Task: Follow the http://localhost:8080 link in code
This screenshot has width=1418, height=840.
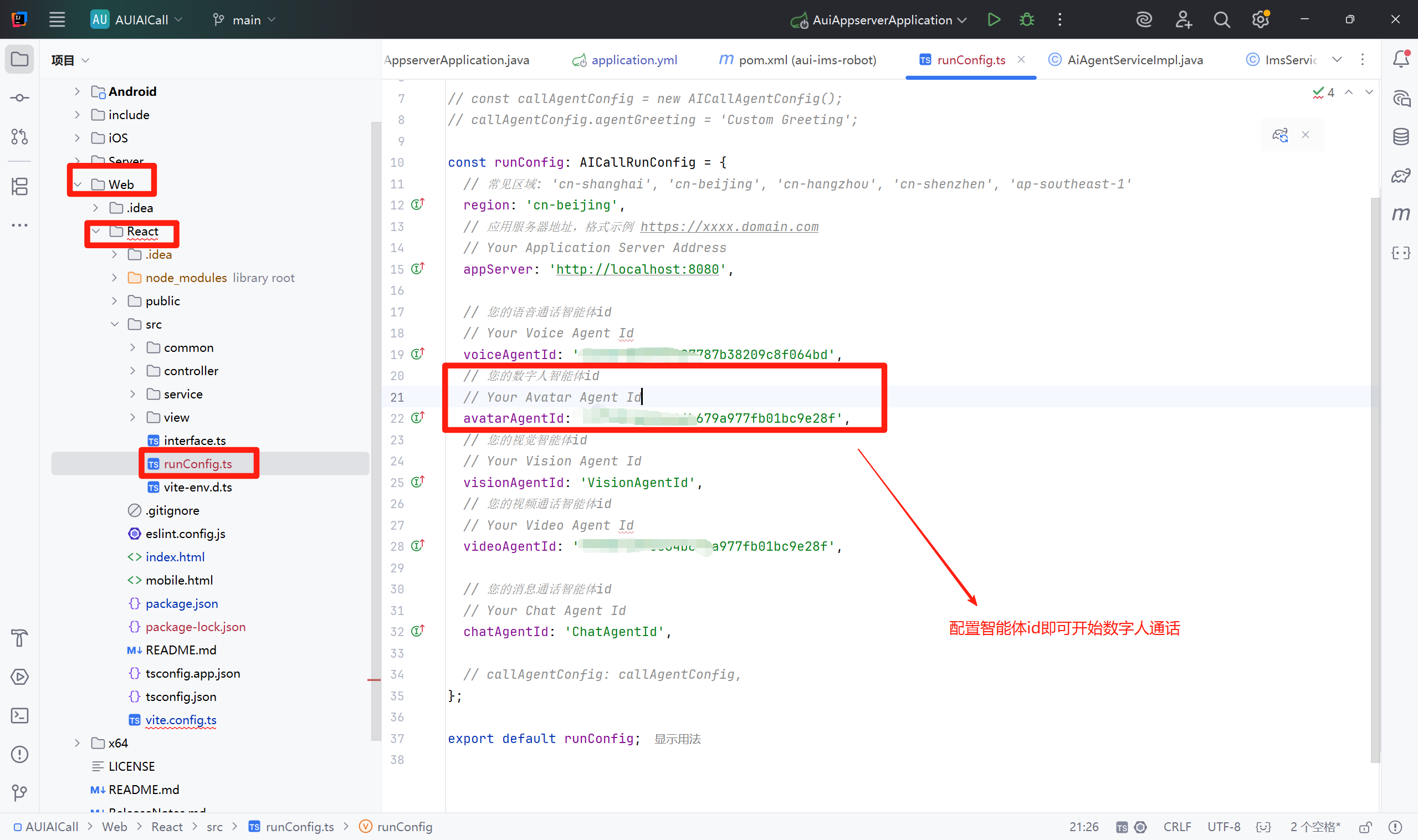Action: coord(637,269)
